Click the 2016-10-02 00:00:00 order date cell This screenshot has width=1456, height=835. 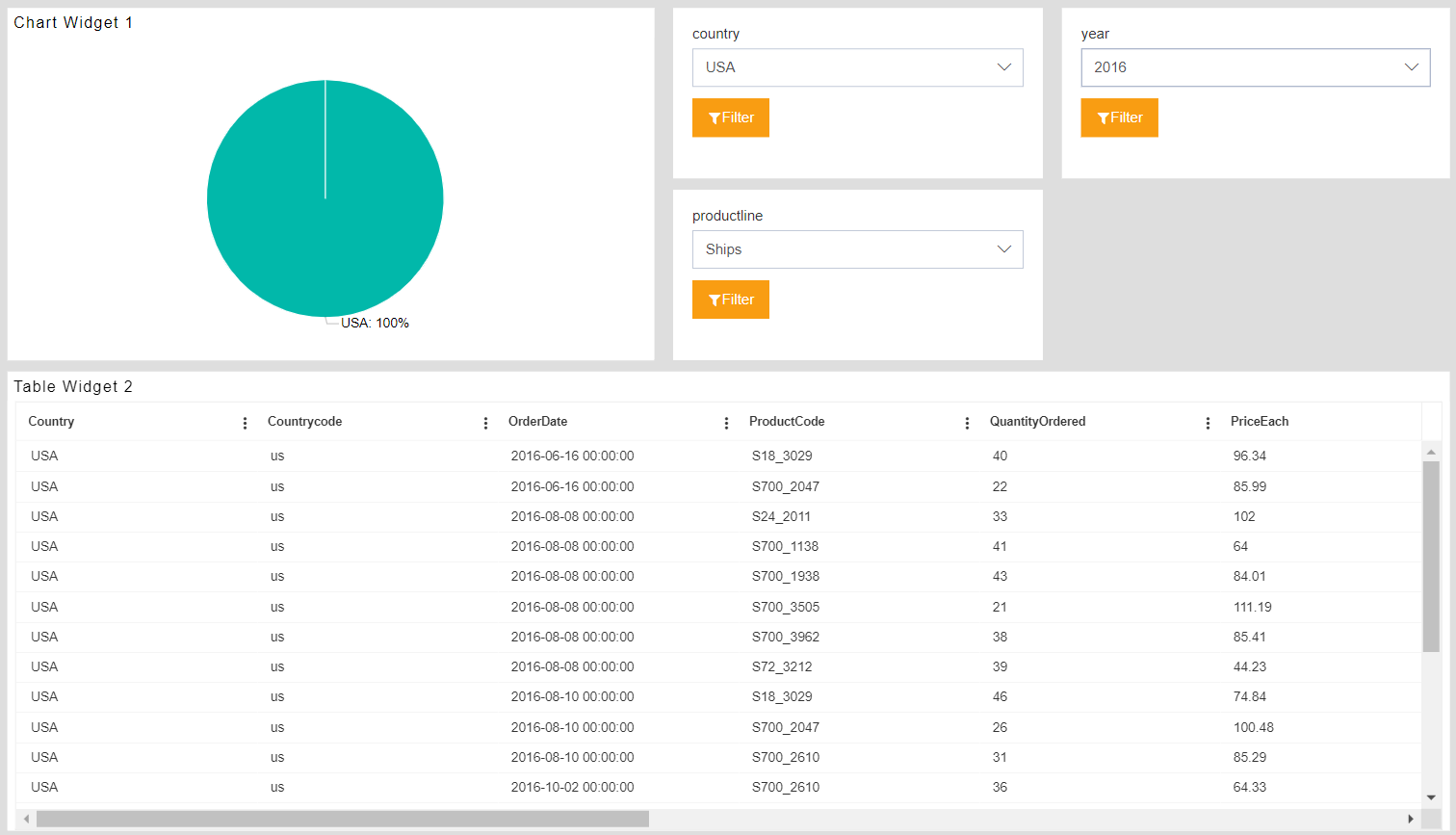coord(572,787)
